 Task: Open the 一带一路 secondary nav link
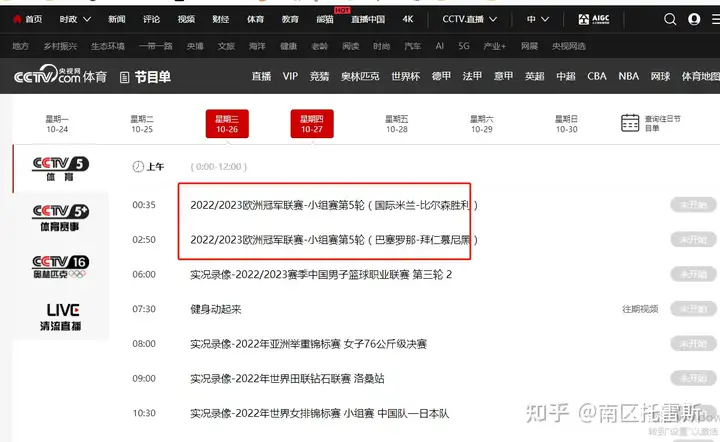point(156,46)
